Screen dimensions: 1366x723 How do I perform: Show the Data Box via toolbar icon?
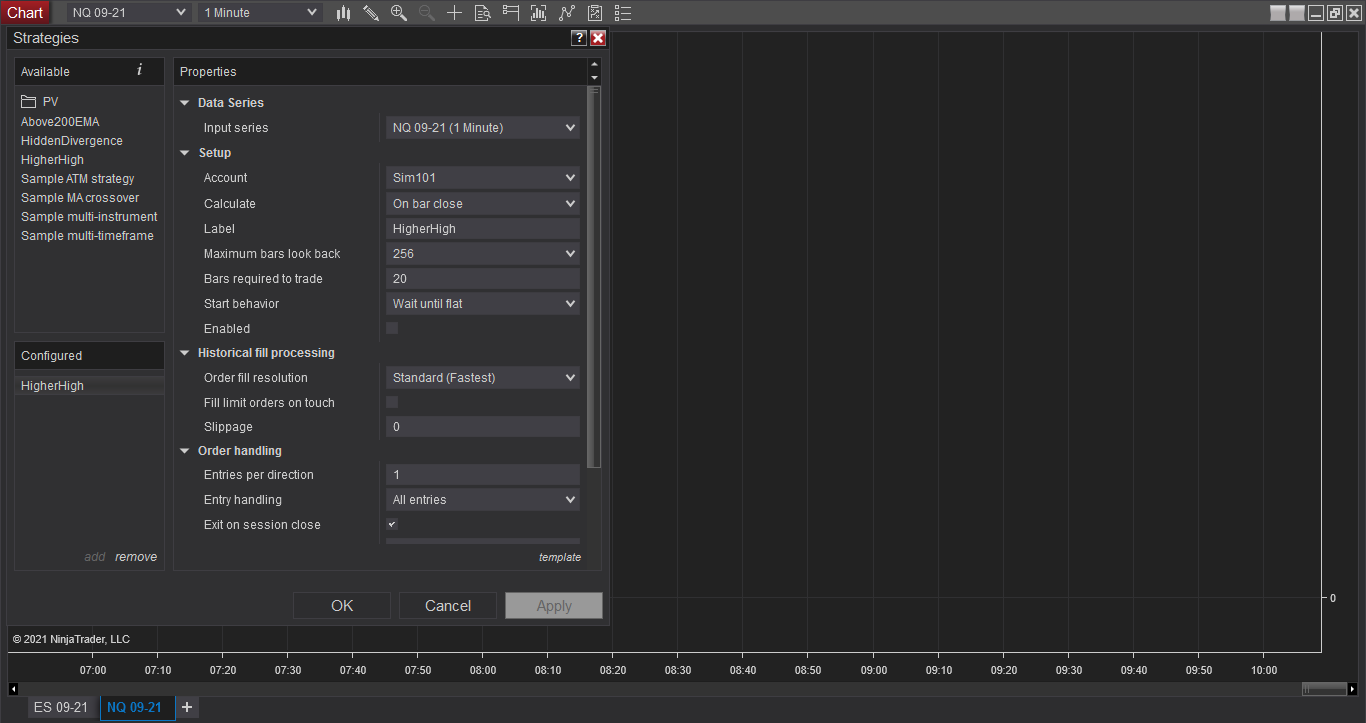(483, 13)
